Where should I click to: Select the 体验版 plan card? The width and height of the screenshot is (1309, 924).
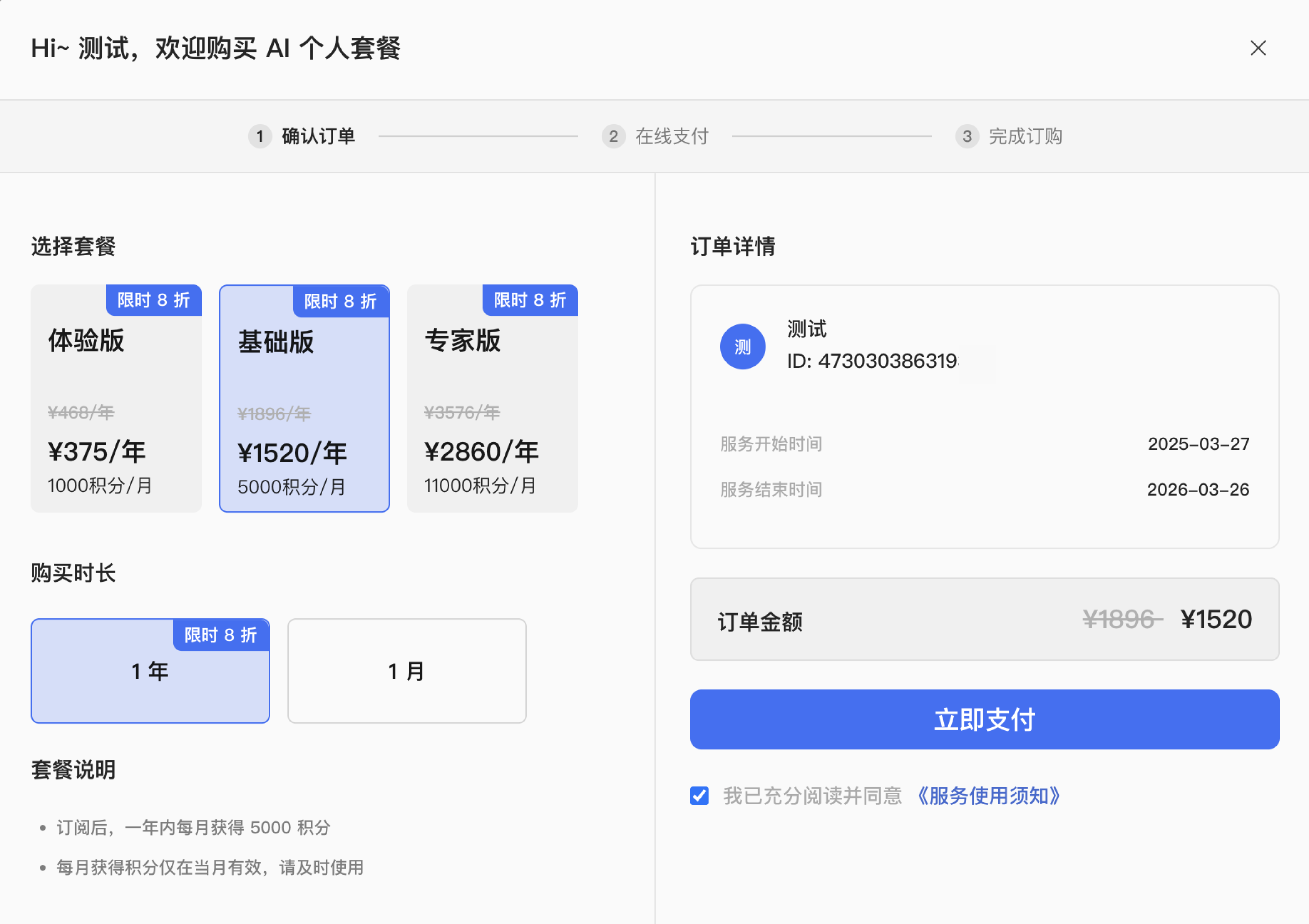(x=116, y=399)
